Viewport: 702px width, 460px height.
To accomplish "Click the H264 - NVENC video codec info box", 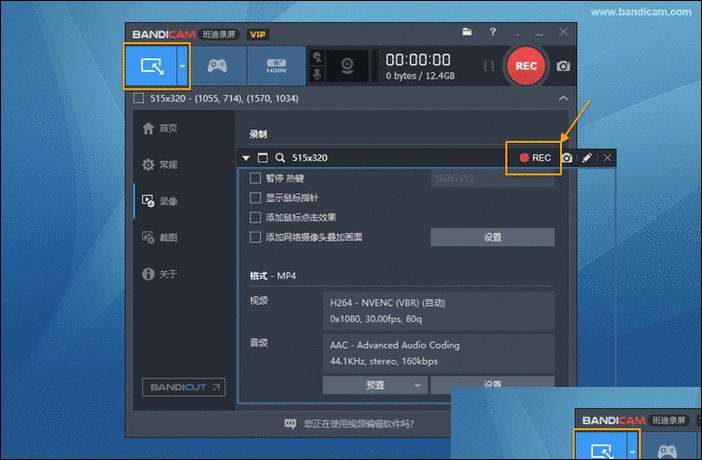I will pyautogui.click(x=438, y=311).
